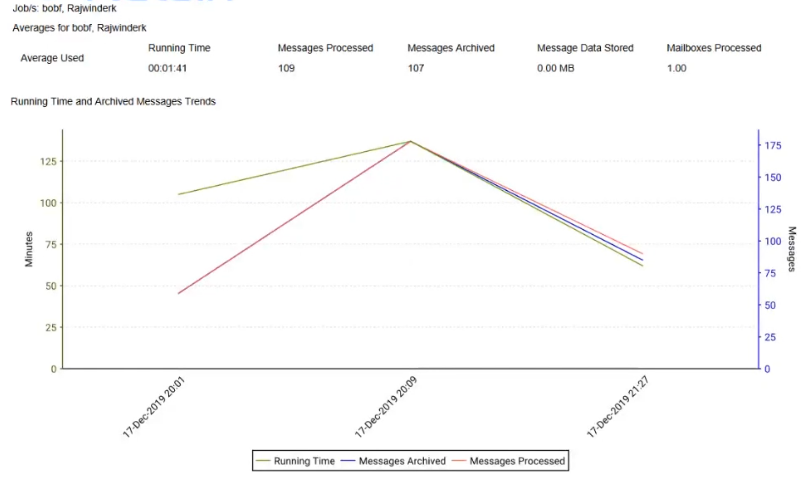Select the Messages Processed legend label
The height and width of the screenshot is (479, 806).
point(517,461)
